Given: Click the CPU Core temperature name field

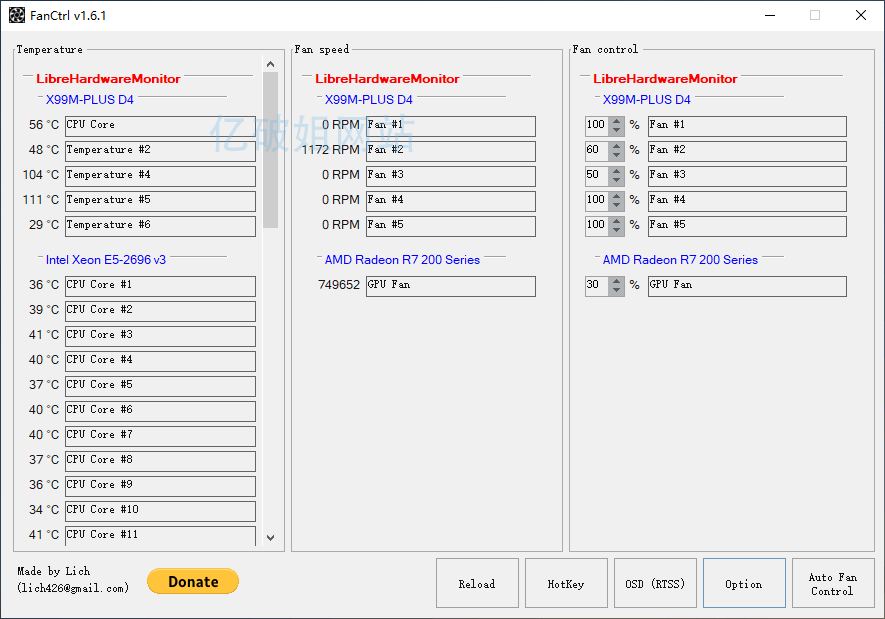Looking at the screenshot, I should pos(160,126).
